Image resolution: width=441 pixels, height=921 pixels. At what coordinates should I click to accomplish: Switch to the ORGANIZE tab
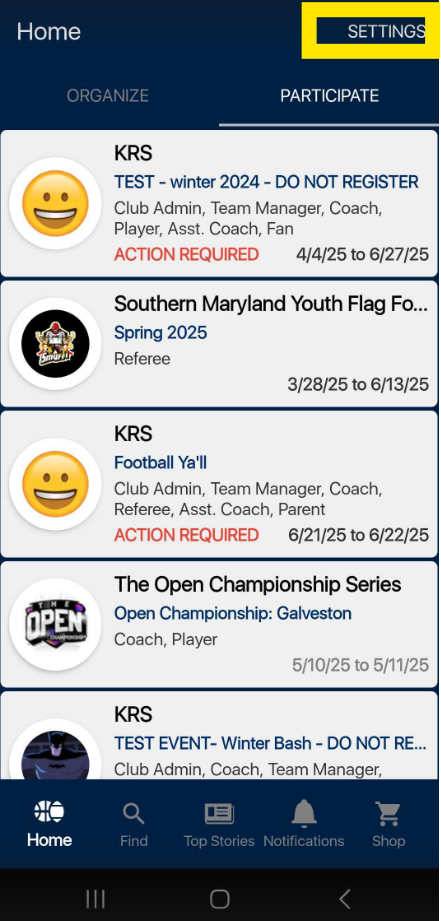click(107, 96)
